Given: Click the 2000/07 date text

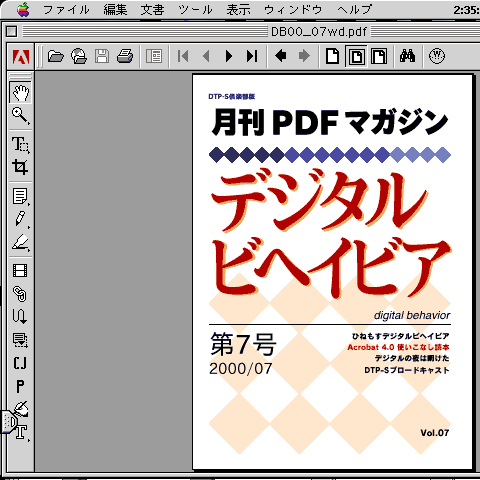Looking at the screenshot, I should click(241, 369).
